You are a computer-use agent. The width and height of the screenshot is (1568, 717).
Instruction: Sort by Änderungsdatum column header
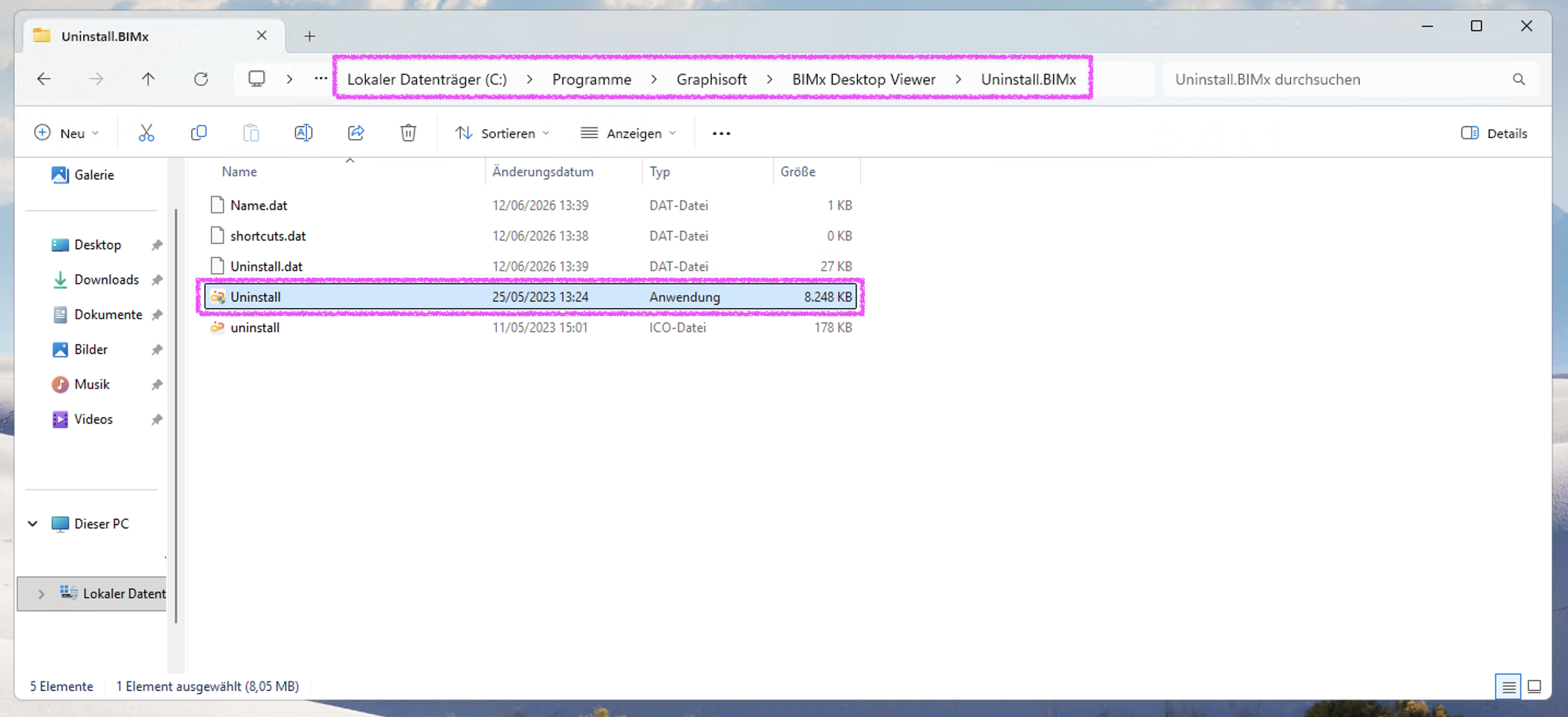(563, 172)
